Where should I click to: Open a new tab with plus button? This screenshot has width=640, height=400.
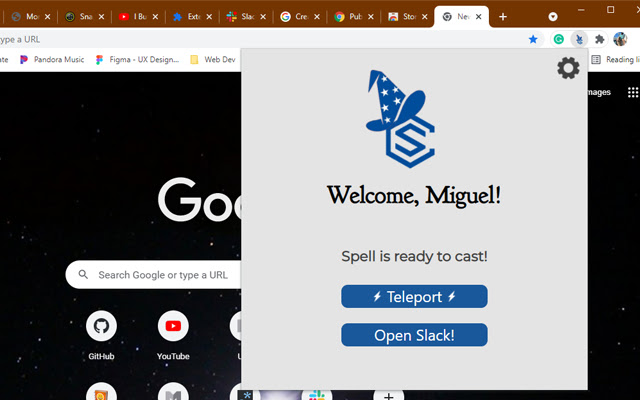503,17
